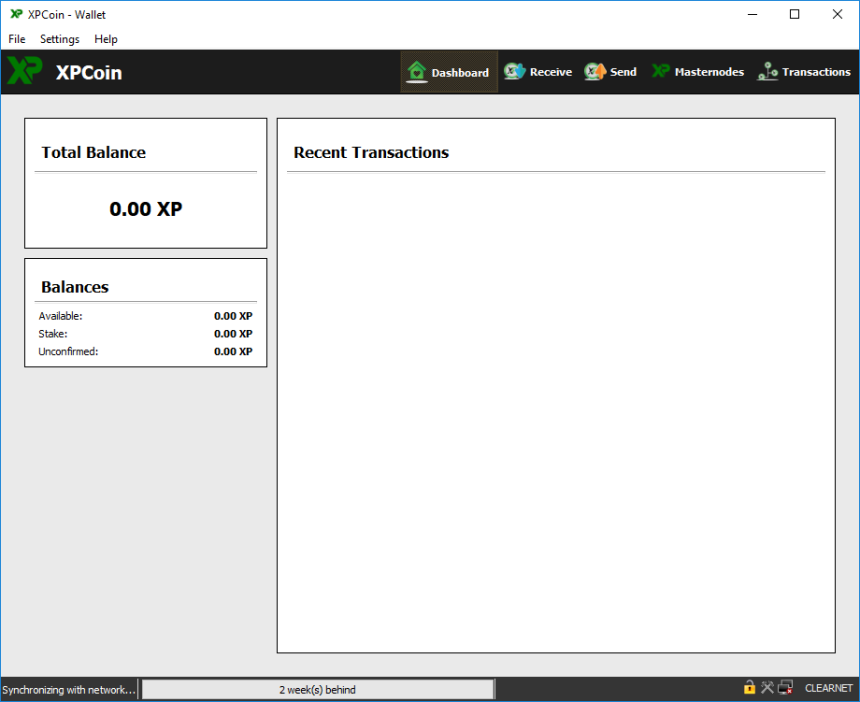Click the total balance value 0.00 XP
860x702 pixels.
(x=145, y=209)
